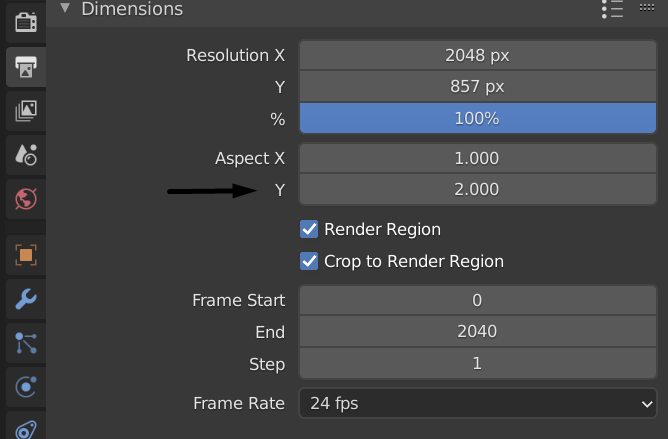The image size is (668, 439).
Task: Open the World properties tab
Action: [x=26, y=199]
